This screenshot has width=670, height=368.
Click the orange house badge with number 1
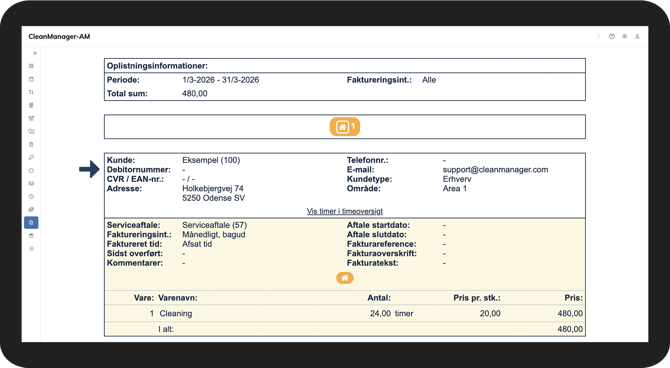pos(345,127)
